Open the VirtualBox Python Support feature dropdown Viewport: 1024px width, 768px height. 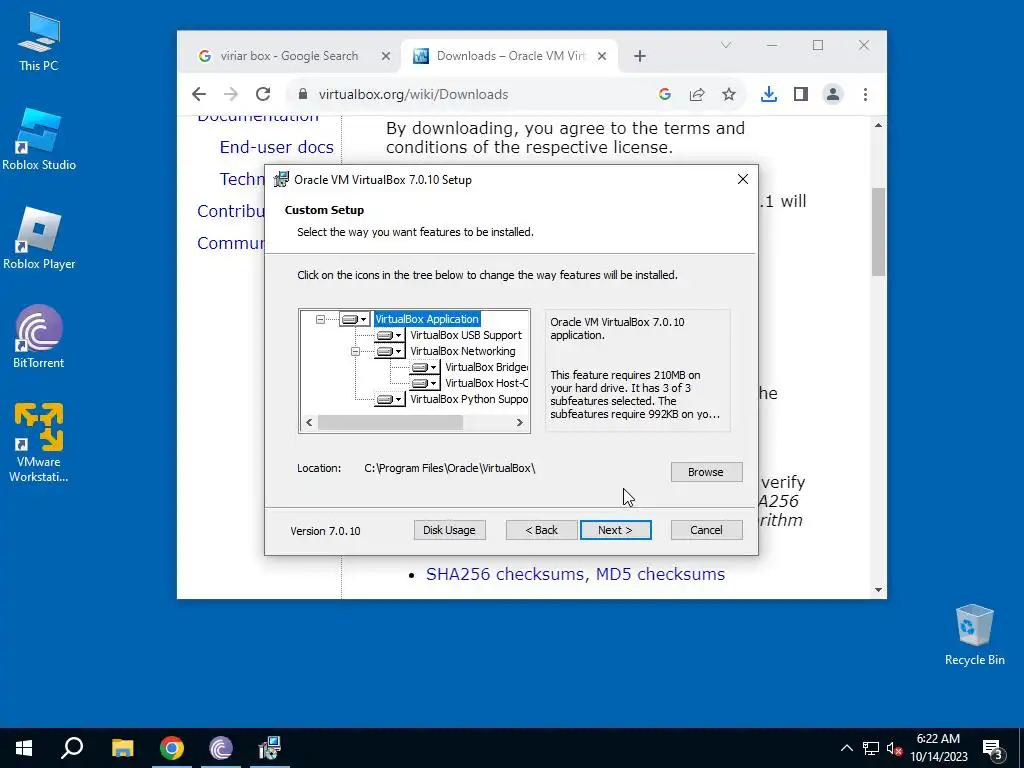pyautogui.click(x=390, y=399)
